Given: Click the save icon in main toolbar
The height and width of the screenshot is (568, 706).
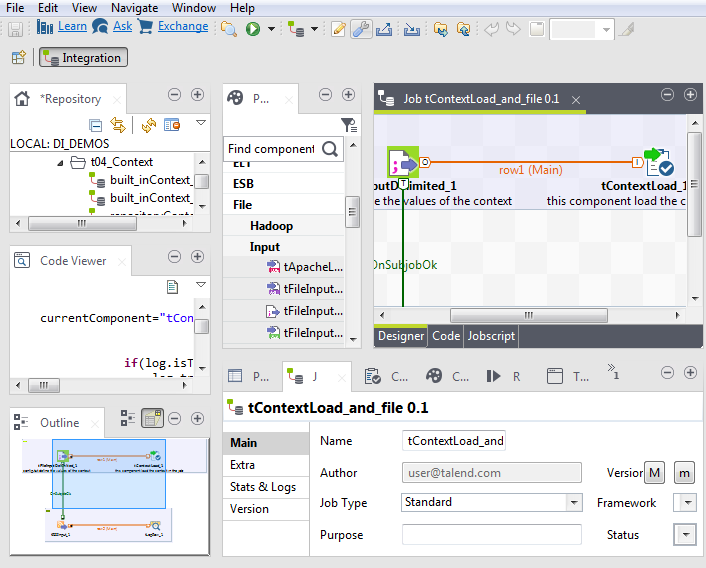Looking at the screenshot, I should pyautogui.click(x=16, y=28).
